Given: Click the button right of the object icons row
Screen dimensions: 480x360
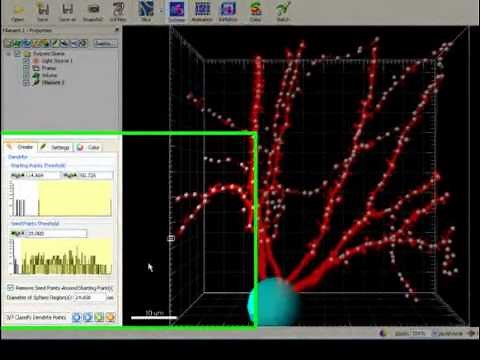Looking at the screenshot, I should point(105,43).
